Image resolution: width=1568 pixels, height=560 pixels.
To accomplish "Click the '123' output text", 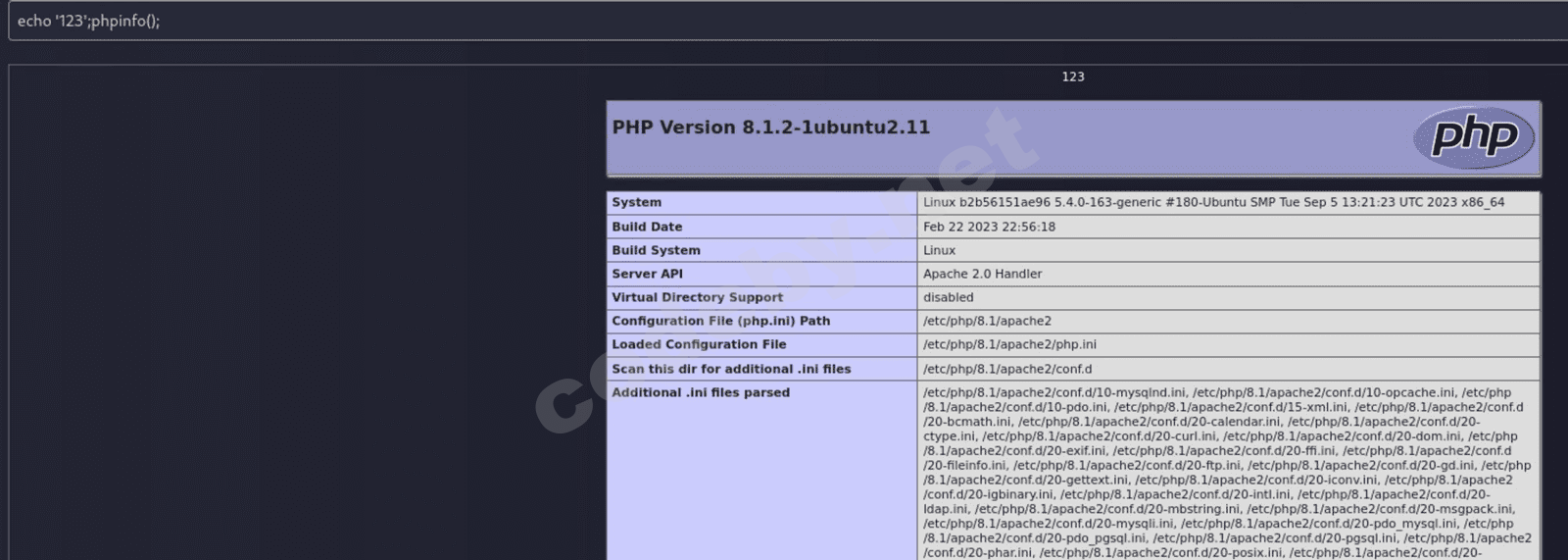I will (1073, 76).
